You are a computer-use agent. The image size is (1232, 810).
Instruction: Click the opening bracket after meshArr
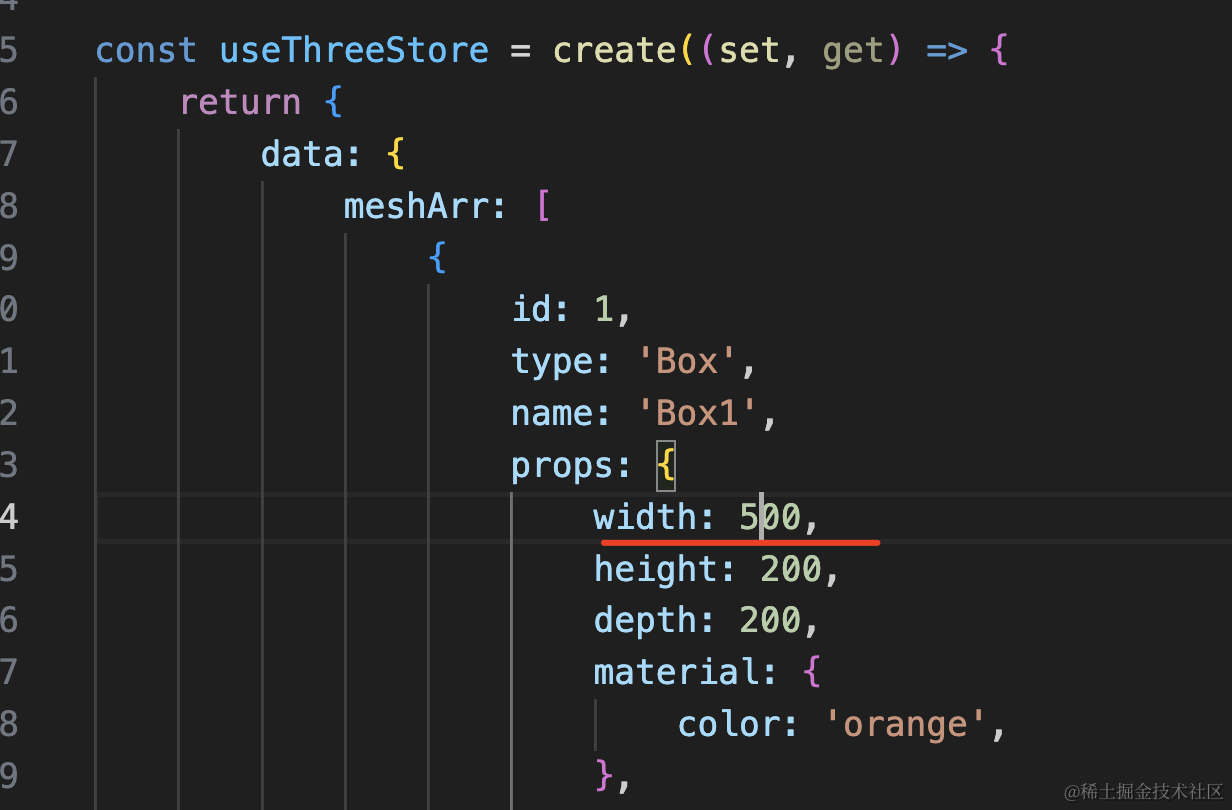(x=543, y=206)
